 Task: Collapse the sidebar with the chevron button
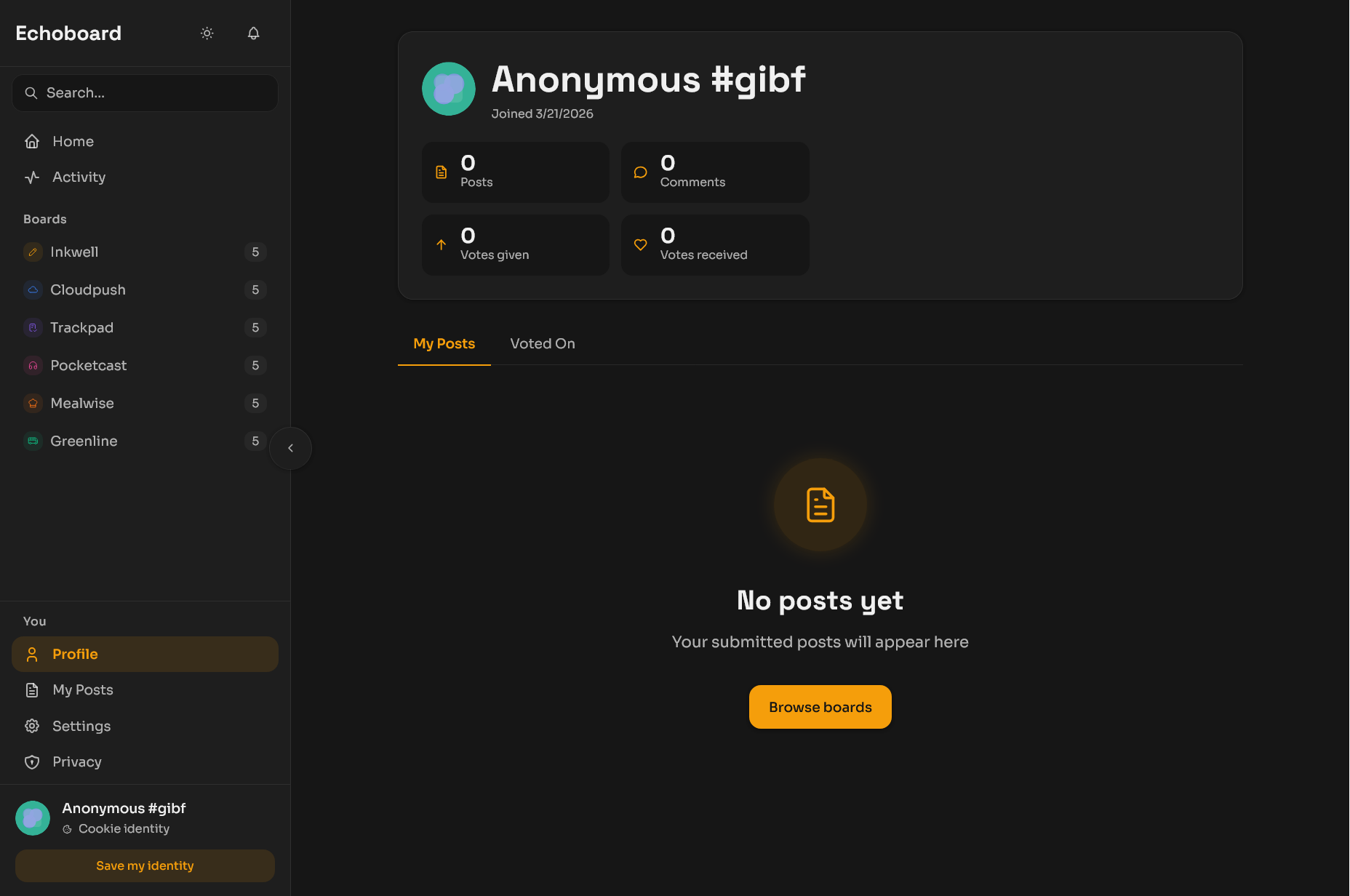[x=290, y=448]
